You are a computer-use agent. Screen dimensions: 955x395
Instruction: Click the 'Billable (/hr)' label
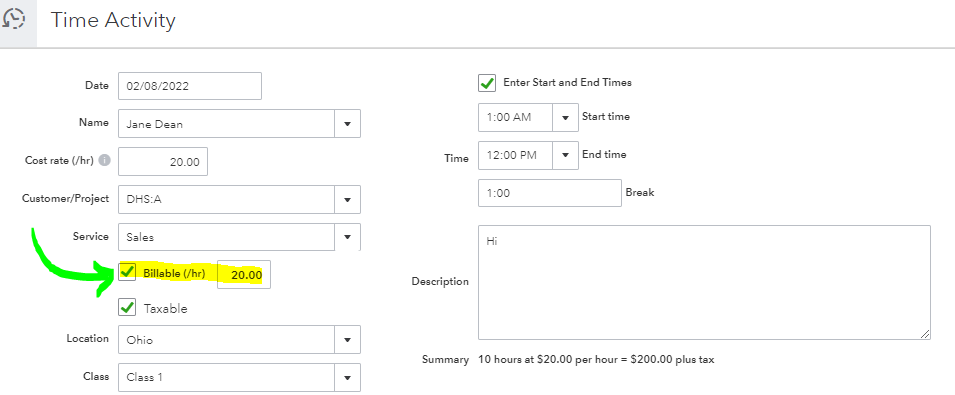coord(174,273)
